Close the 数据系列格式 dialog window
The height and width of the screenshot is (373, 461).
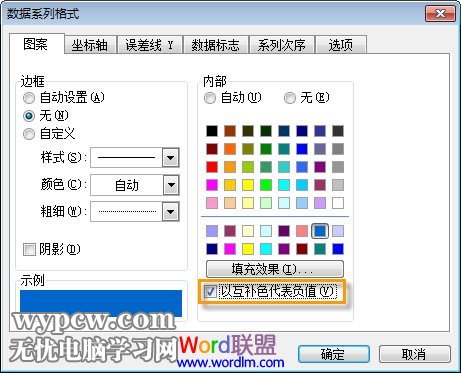(x=440, y=14)
